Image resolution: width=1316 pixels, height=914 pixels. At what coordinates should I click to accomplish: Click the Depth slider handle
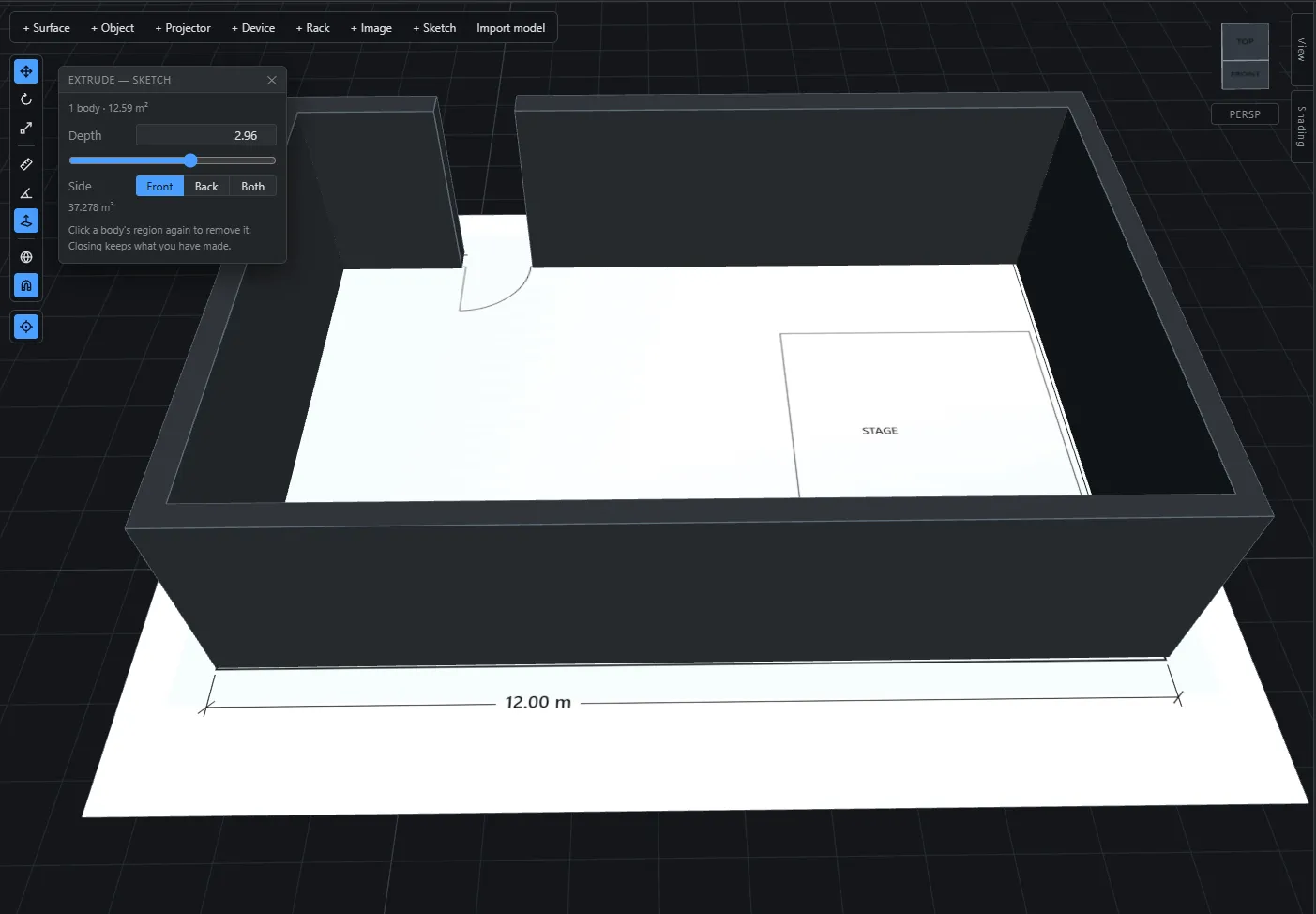[x=190, y=160]
